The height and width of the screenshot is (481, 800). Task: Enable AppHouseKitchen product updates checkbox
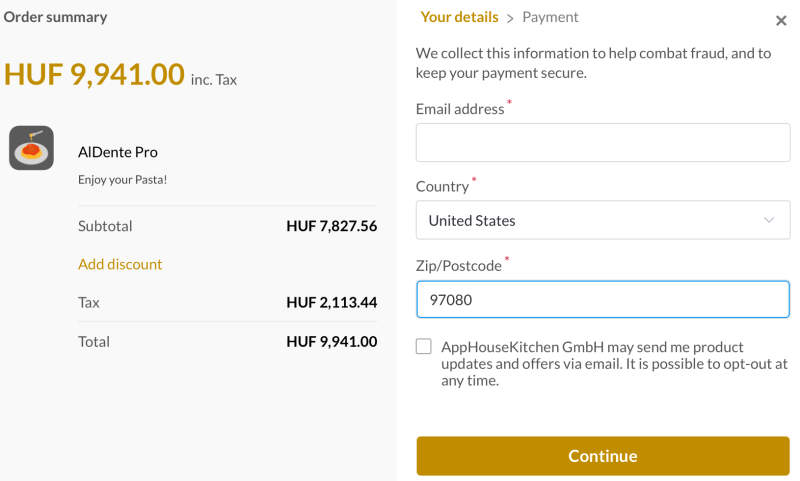423,346
